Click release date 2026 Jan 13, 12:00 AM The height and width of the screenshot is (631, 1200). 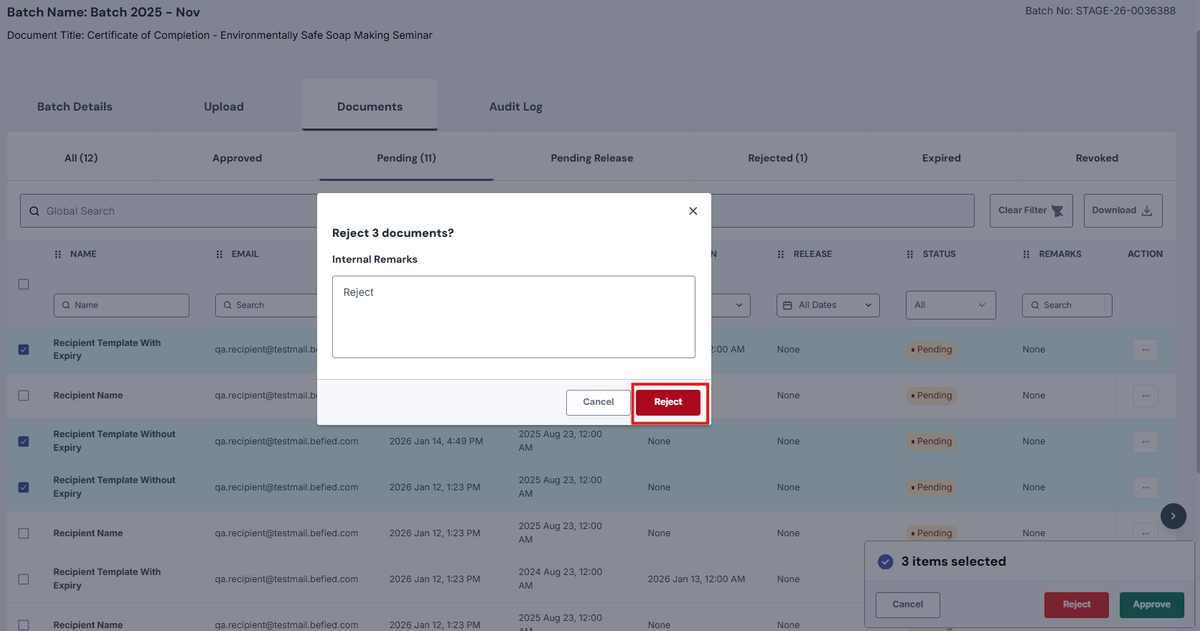point(696,579)
